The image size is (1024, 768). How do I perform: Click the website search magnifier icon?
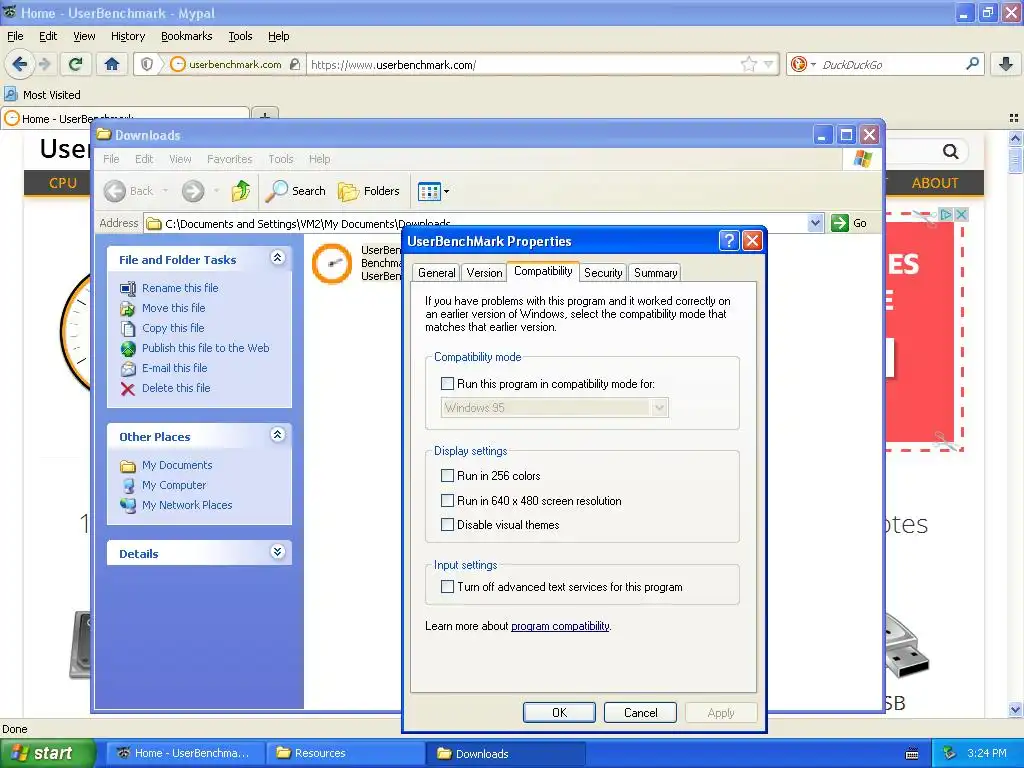pos(950,152)
